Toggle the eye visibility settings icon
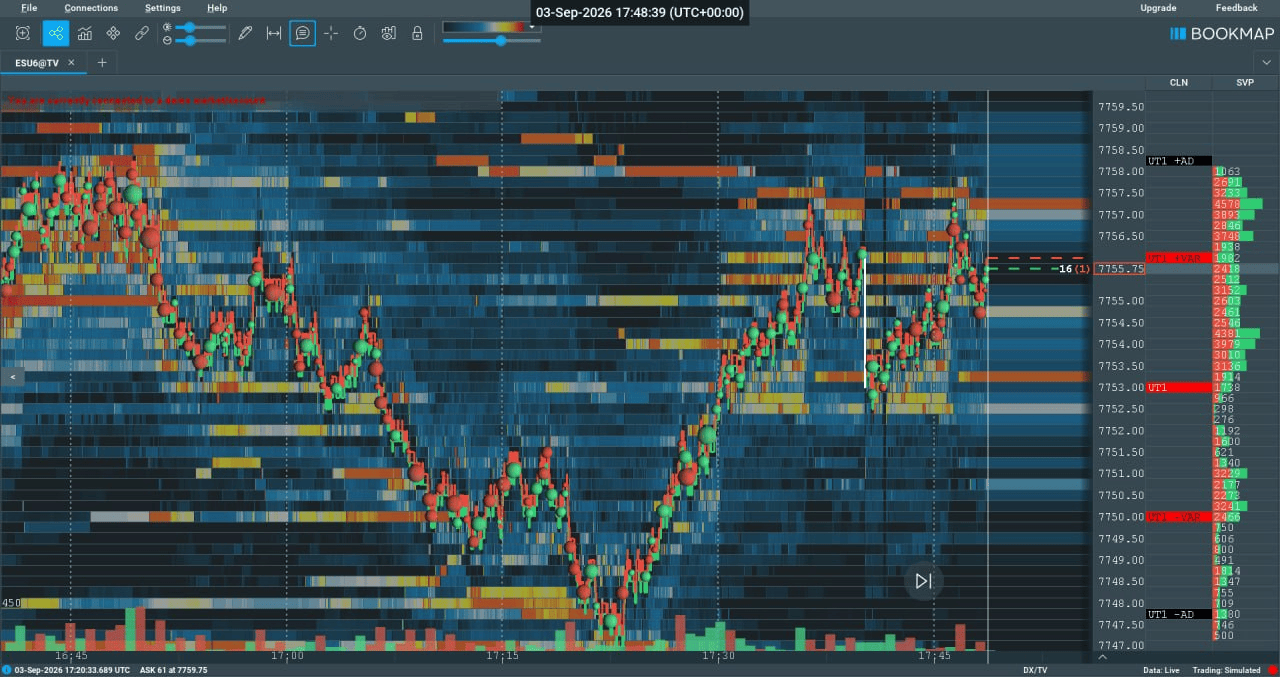The image size is (1280, 677). 389,33
